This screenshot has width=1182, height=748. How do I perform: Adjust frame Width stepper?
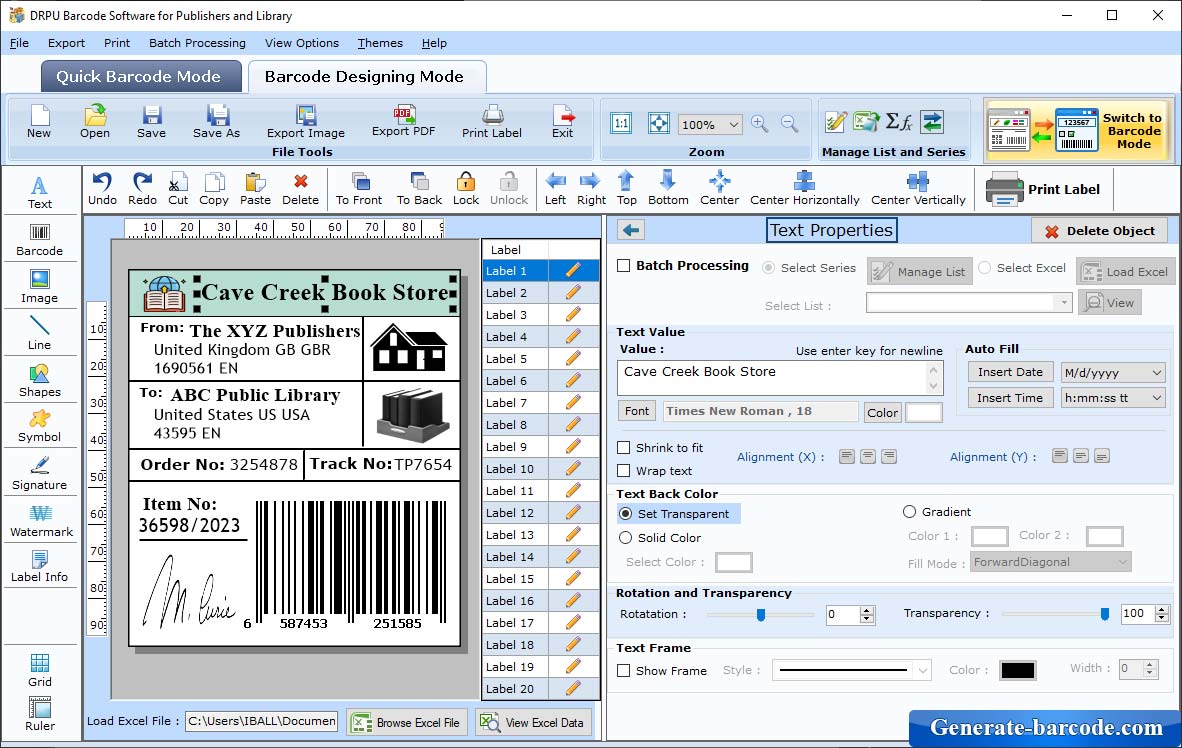[1150, 669]
